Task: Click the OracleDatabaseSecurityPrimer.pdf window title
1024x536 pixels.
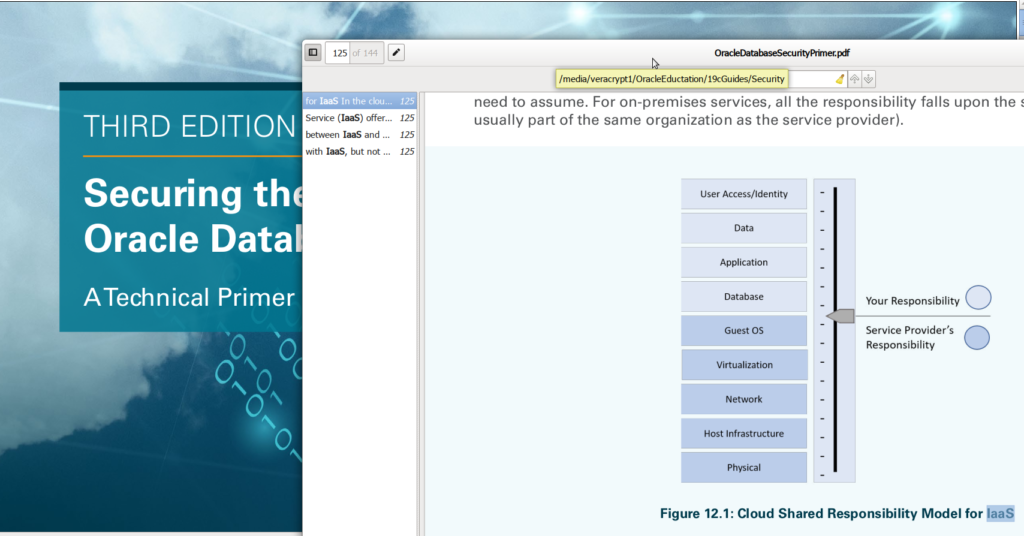Action: coord(782,53)
